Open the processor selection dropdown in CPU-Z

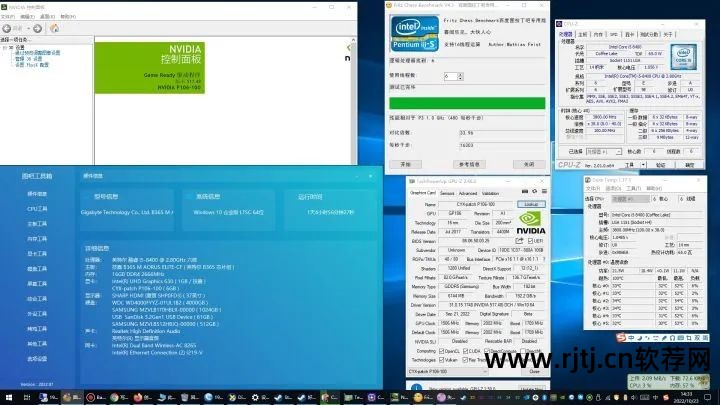[x=604, y=152]
